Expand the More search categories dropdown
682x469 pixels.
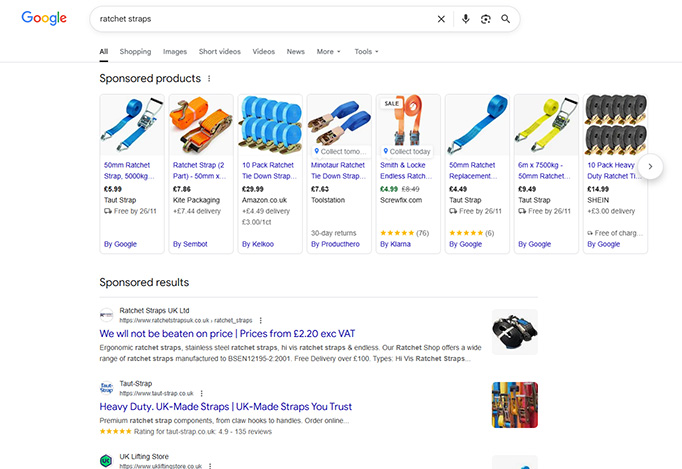coord(328,51)
